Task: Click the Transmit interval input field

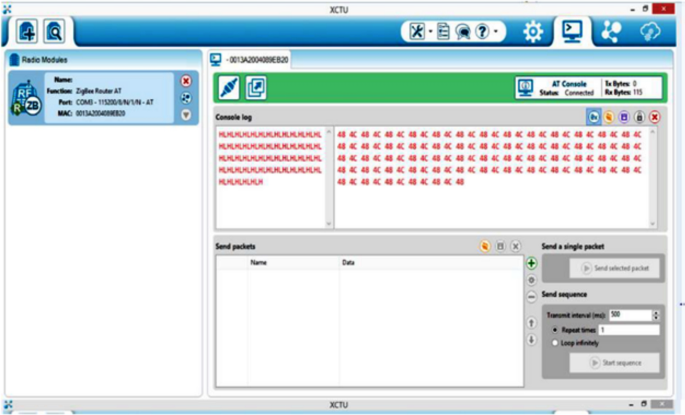Action: (630, 315)
